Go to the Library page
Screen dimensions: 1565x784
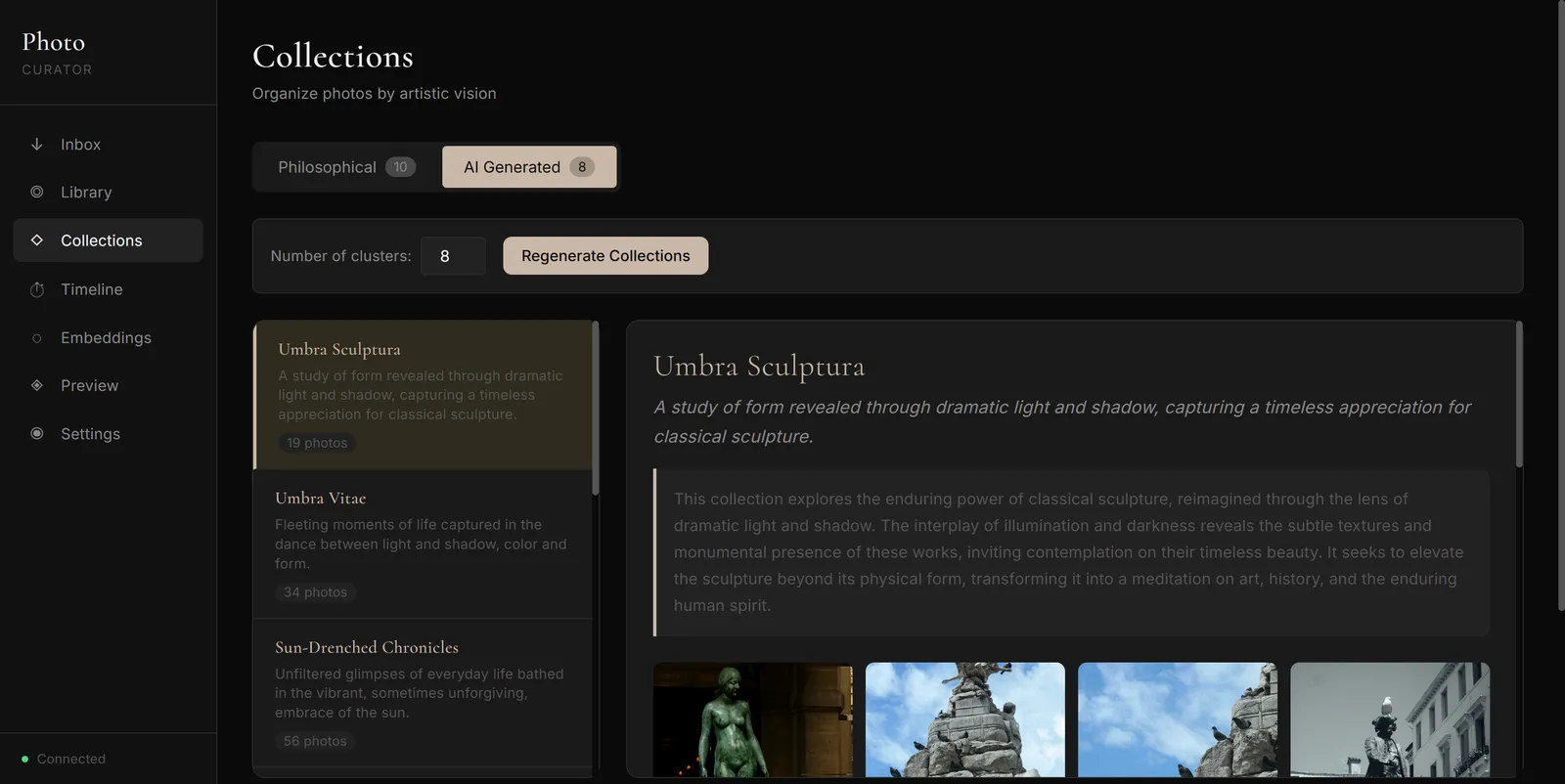pos(108,192)
